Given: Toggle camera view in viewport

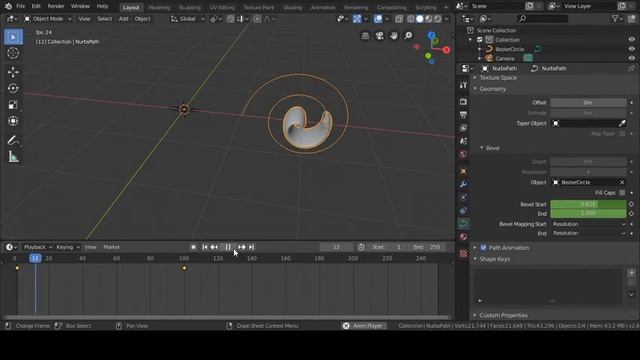Looking at the screenshot, I should 380,36.
